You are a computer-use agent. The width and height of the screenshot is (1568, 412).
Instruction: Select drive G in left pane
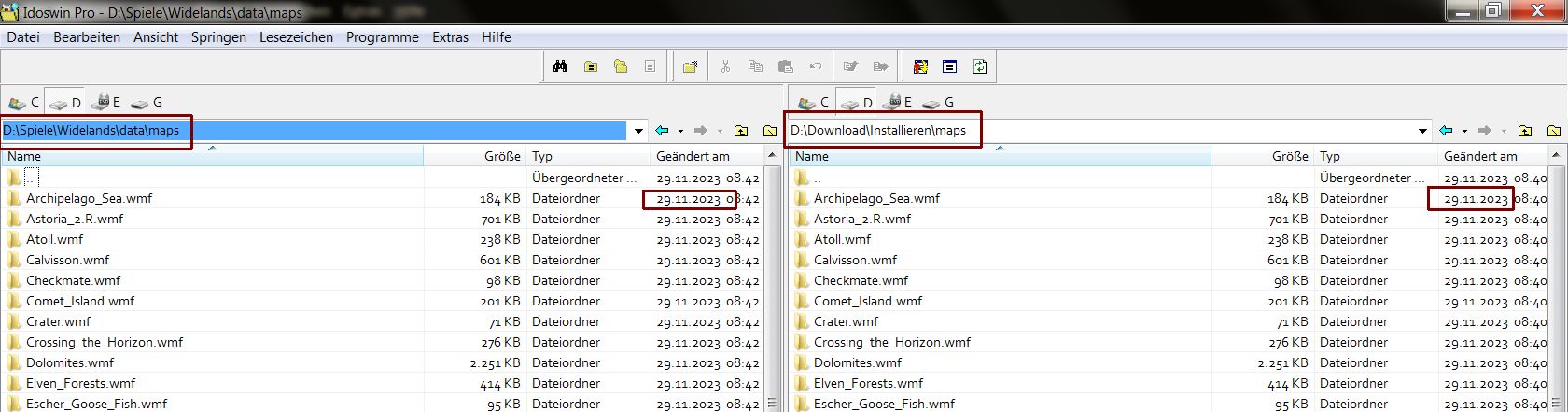point(147,102)
